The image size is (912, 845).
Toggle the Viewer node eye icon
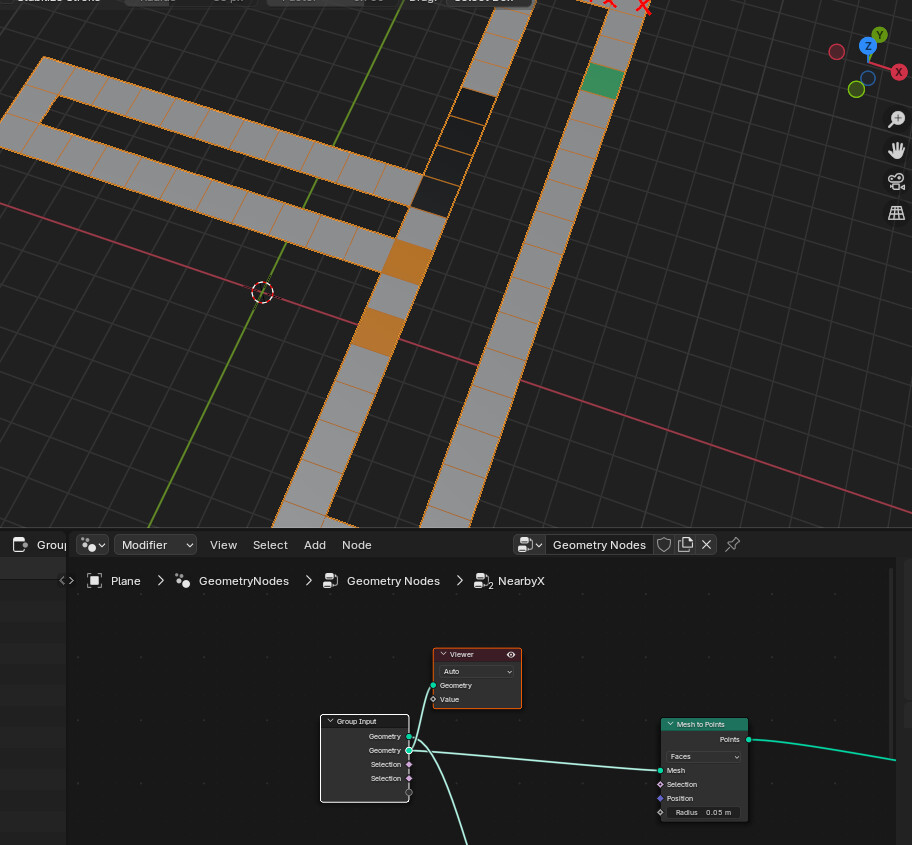[x=511, y=655]
